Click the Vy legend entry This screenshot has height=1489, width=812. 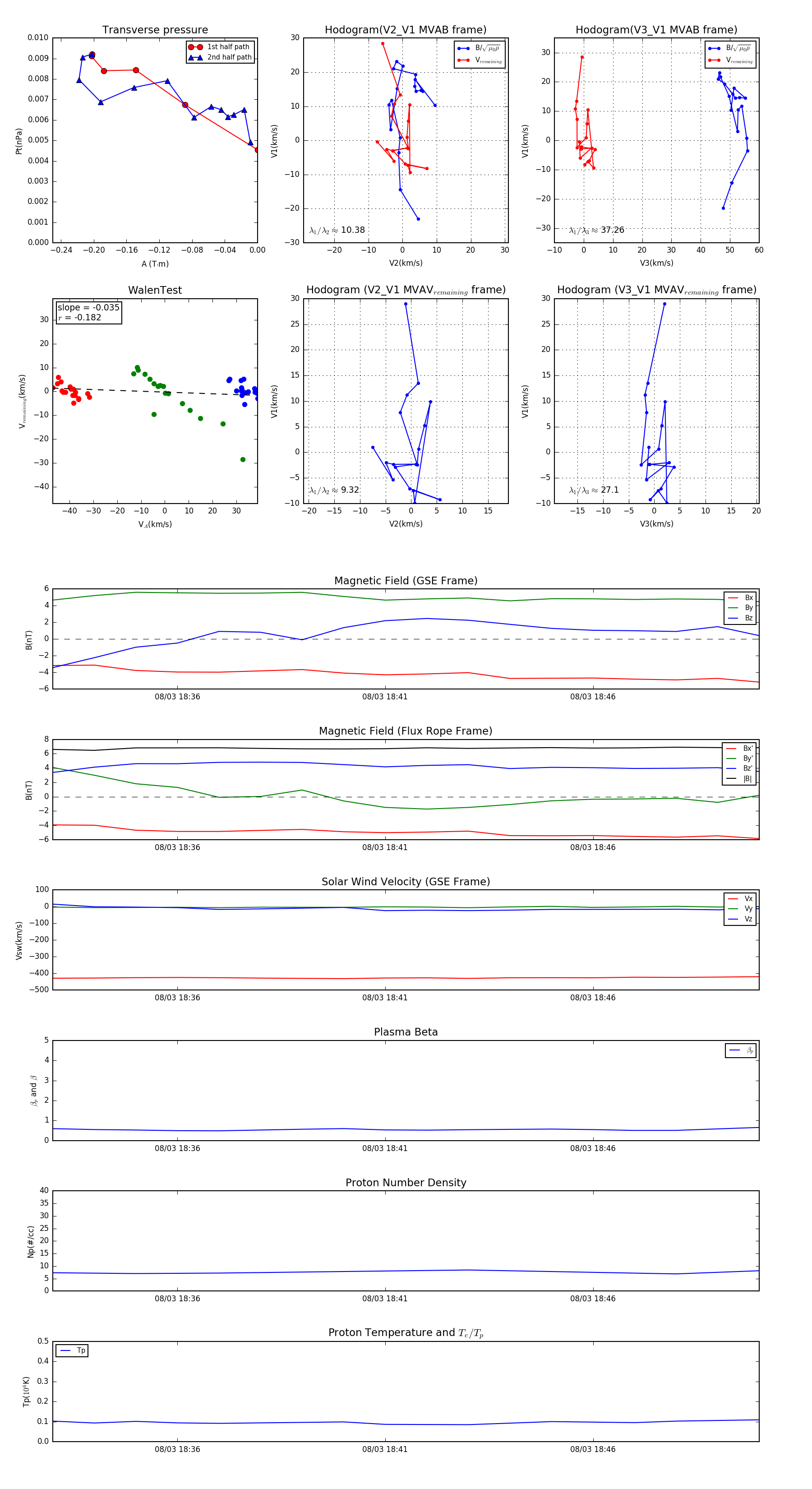pos(740,909)
